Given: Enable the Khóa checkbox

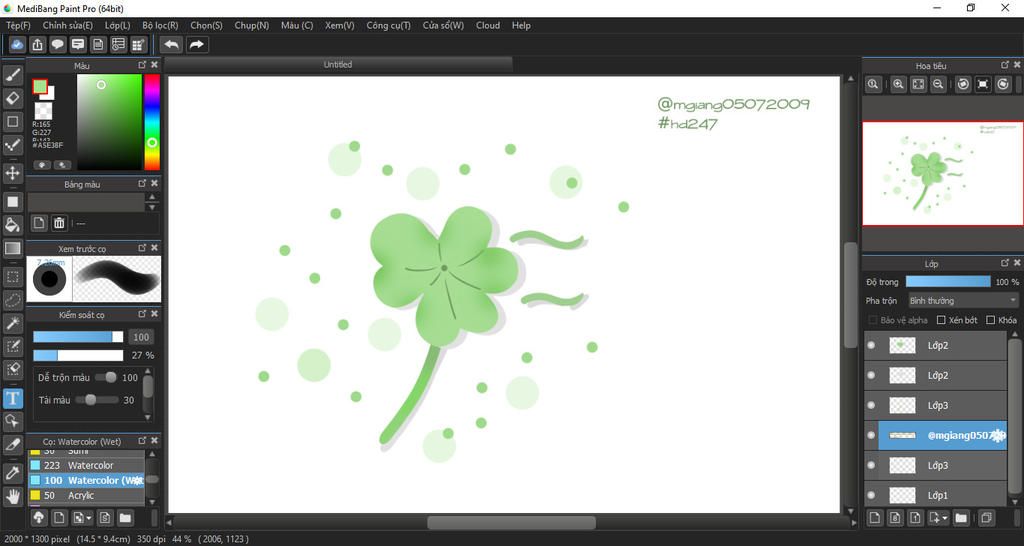Looking at the screenshot, I should pos(991,320).
